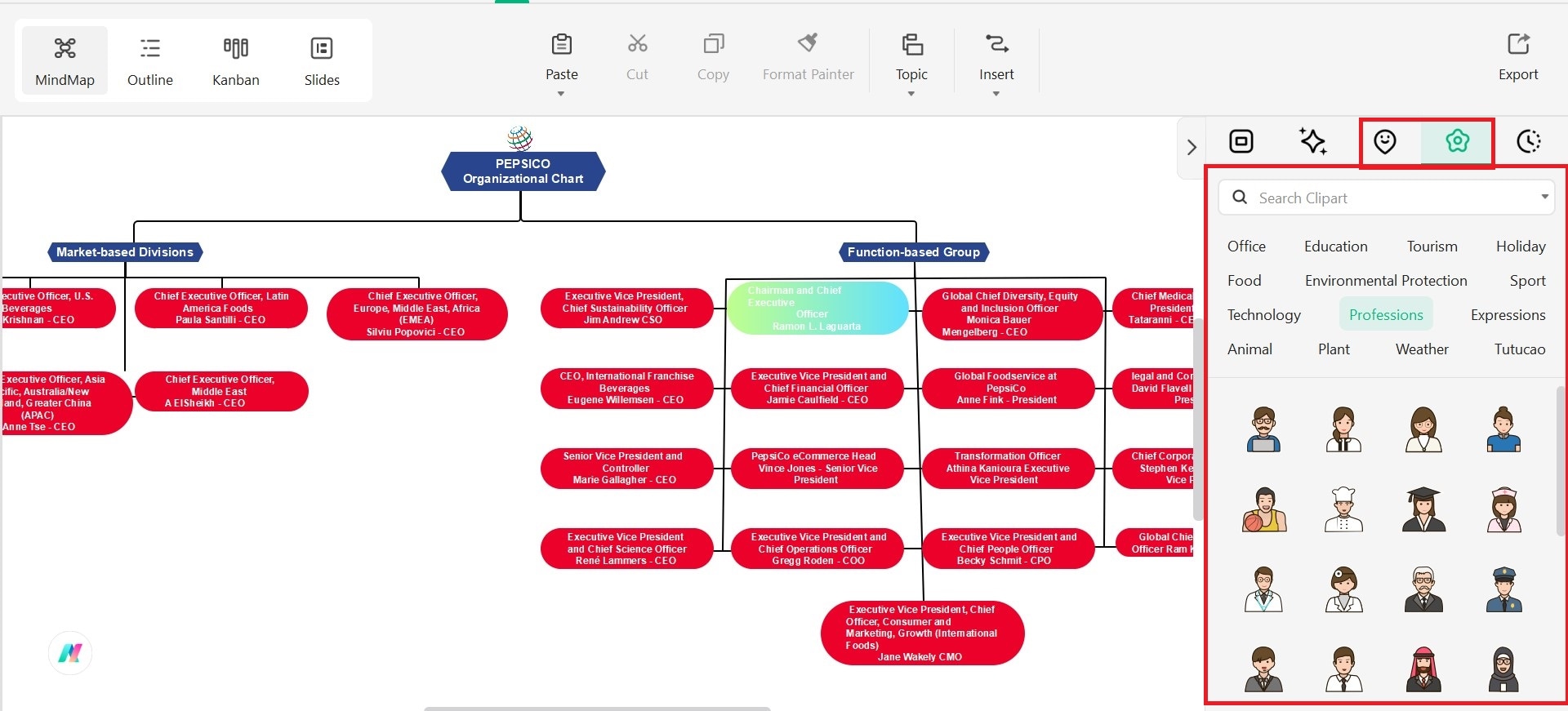Insert the programmer with laptop clipart
The image size is (1568, 711).
tap(1263, 429)
